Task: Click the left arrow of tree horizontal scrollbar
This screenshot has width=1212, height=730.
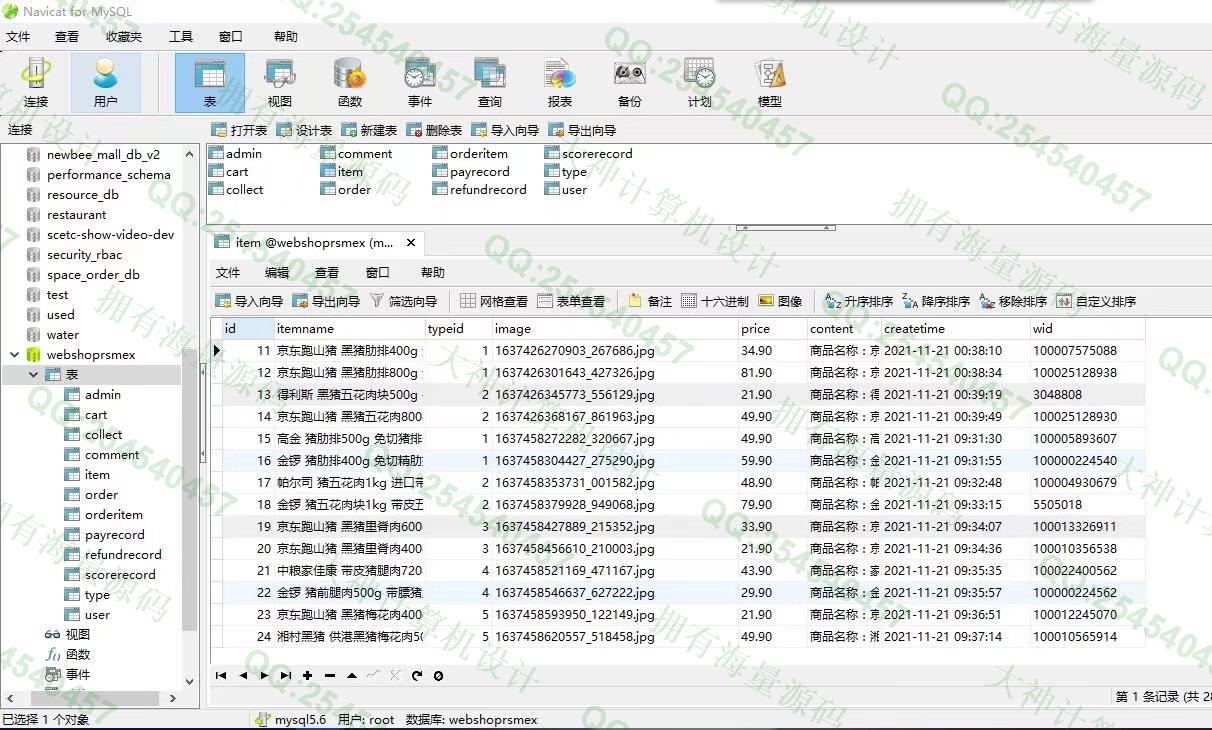Action: click(x=8, y=698)
